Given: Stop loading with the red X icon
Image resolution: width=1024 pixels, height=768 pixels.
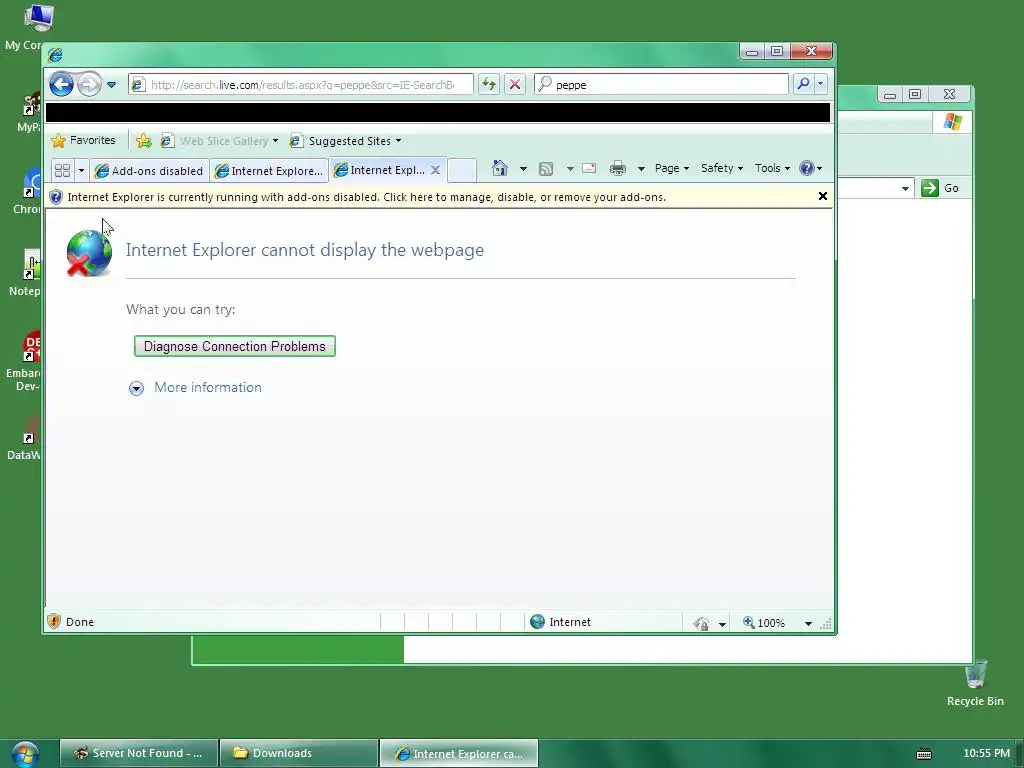Looking at the screenshot, I should coord(515,84).
